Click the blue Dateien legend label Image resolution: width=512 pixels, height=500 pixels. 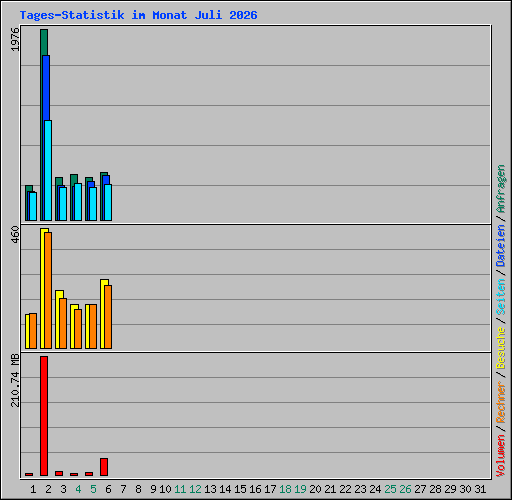(x=501, y=246)
